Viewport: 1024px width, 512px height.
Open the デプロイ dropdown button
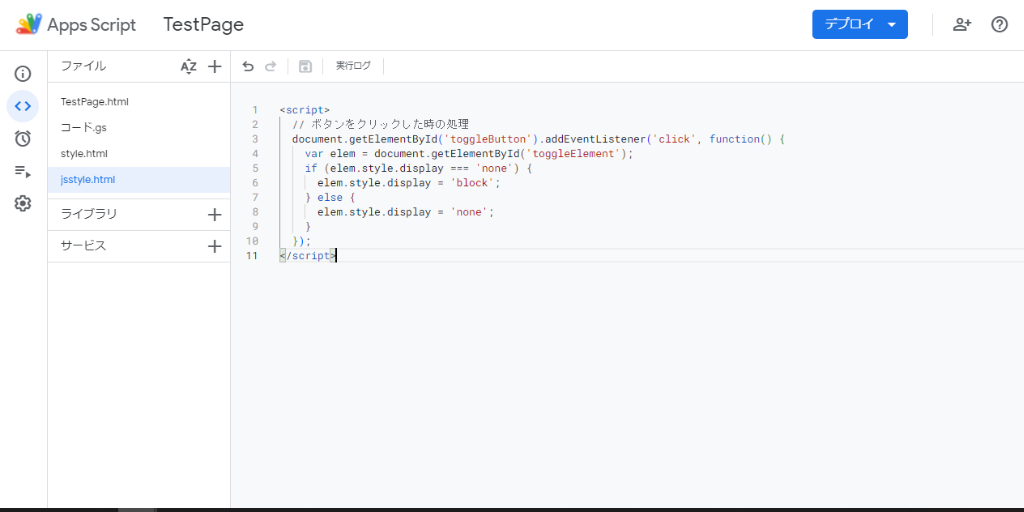pos(859,25)
